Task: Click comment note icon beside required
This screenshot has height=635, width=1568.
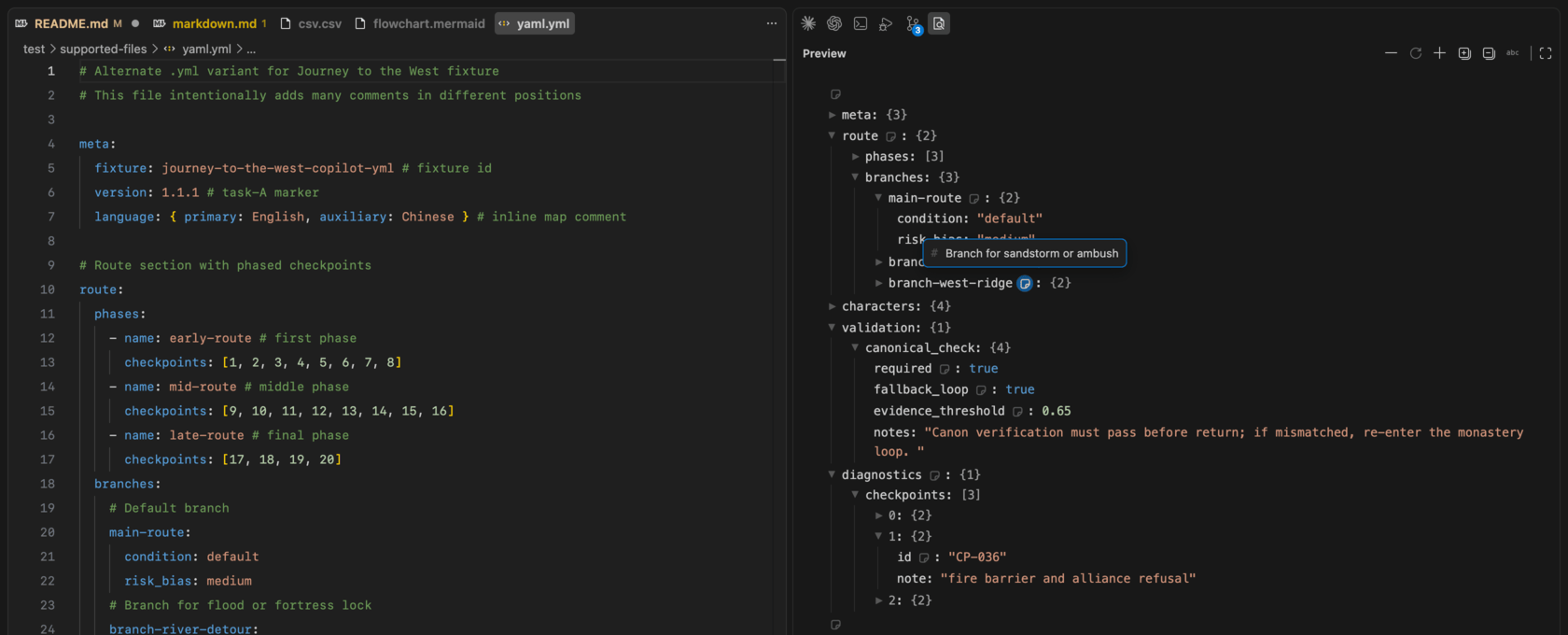Action: tap(944, 370)
